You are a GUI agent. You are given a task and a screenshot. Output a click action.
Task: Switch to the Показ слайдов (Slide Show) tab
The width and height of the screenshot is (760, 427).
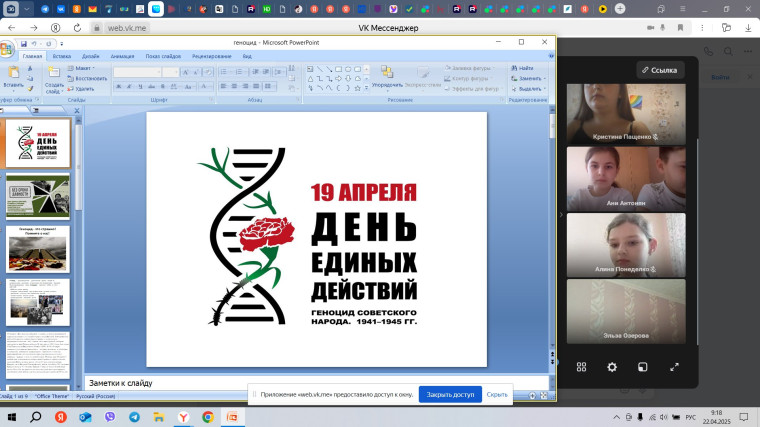[163, 56]
